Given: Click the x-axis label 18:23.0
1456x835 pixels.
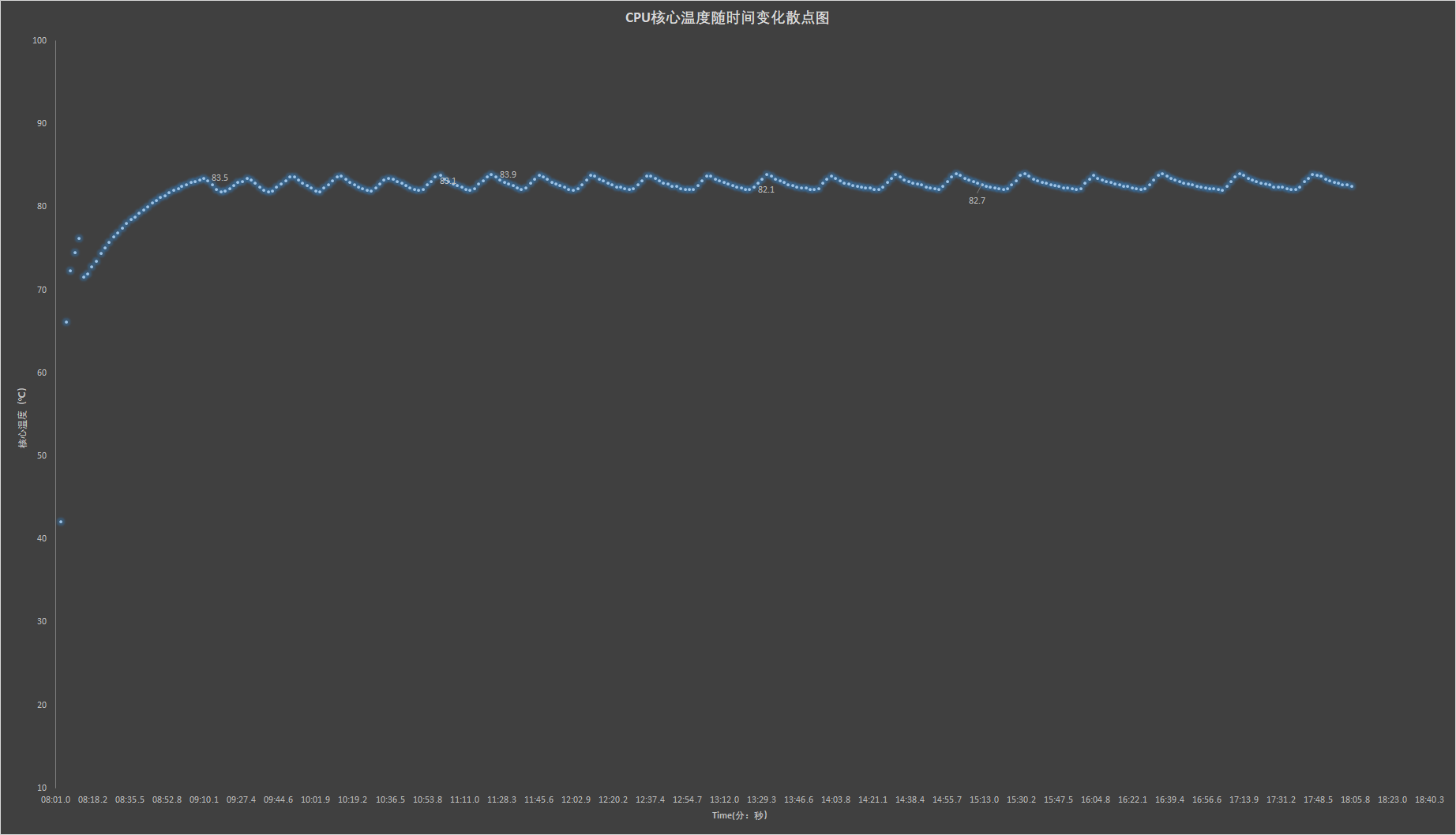Looking at the screenshot, I should click(1392, 799).
